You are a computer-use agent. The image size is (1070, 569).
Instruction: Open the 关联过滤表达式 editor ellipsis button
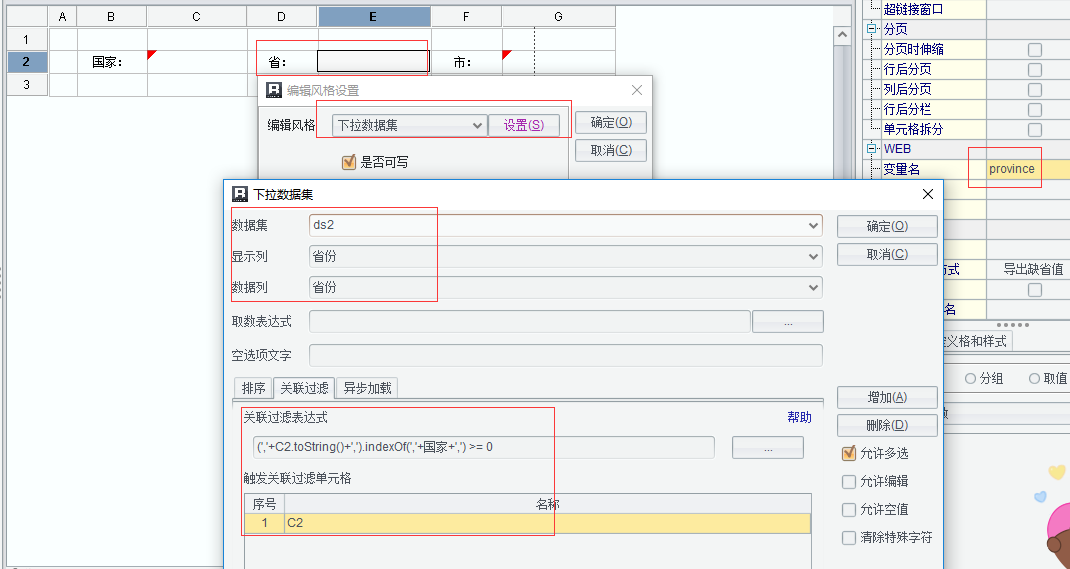point(768,448)
